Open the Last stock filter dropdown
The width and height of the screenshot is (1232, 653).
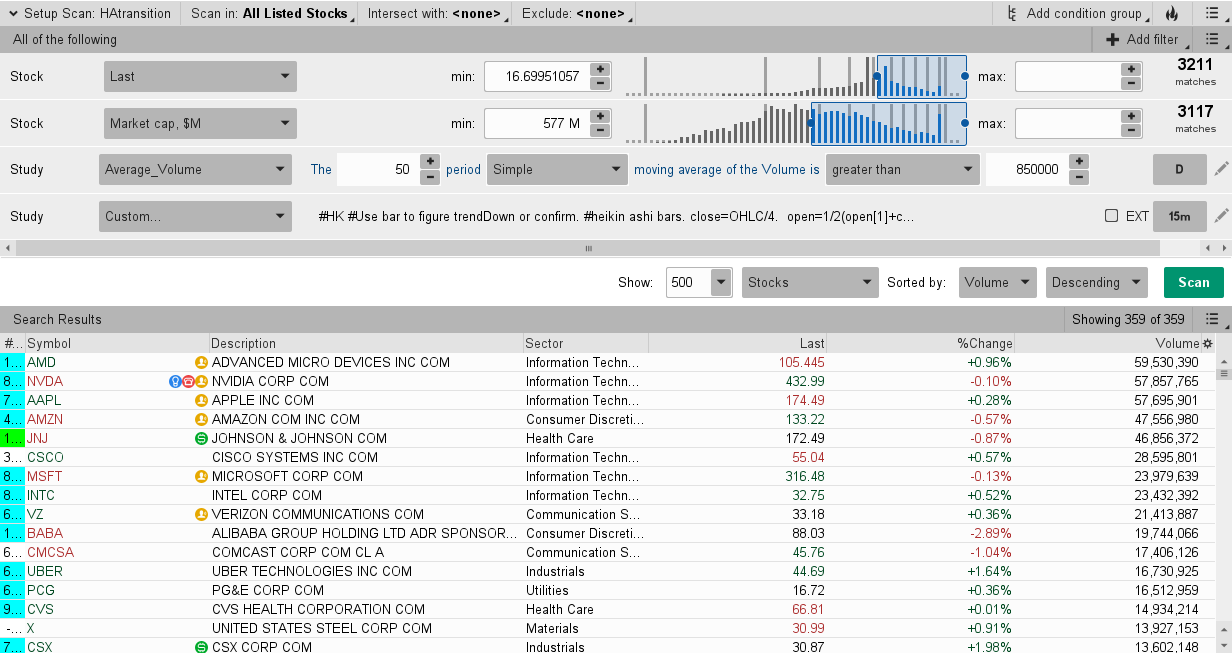(x=200, y=76)
